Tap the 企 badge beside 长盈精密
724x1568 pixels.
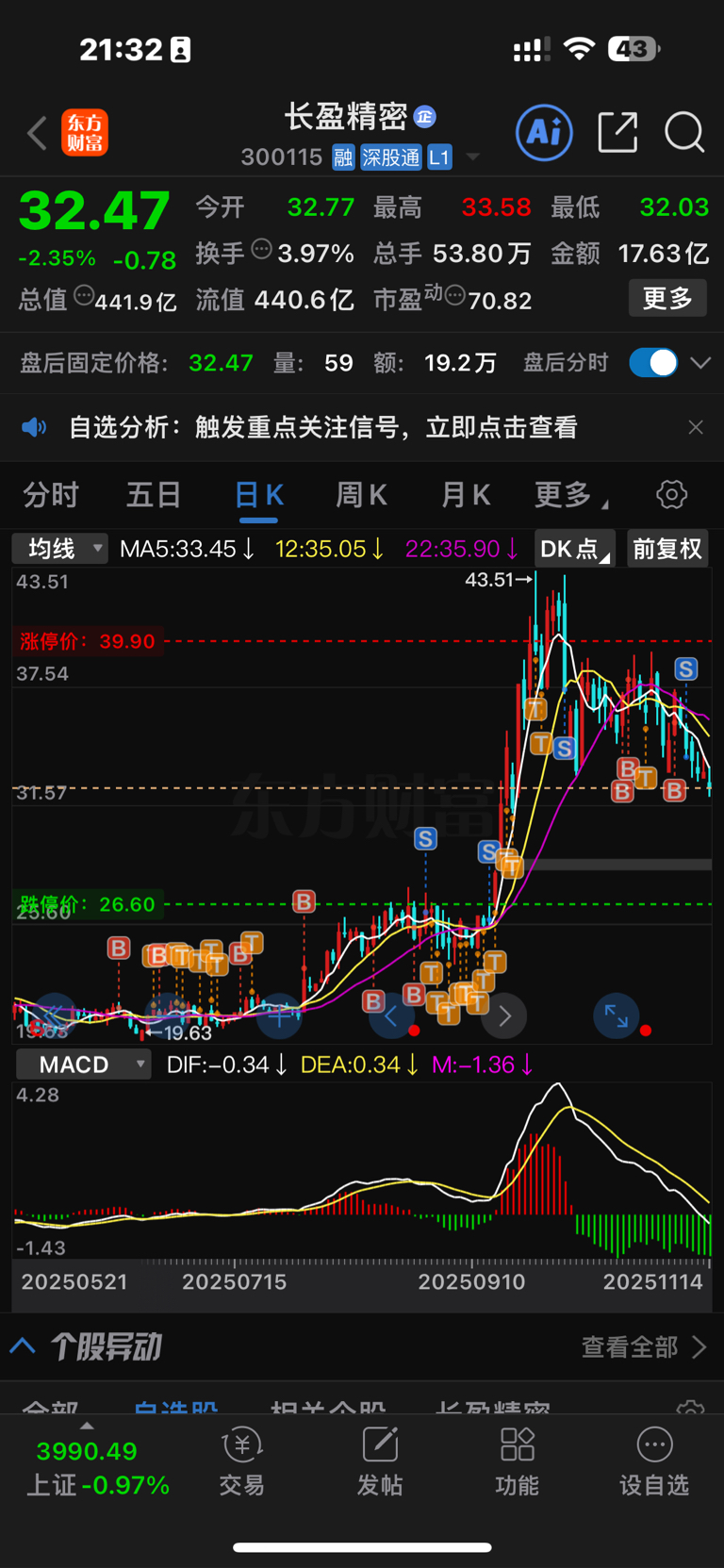(424, 116)
